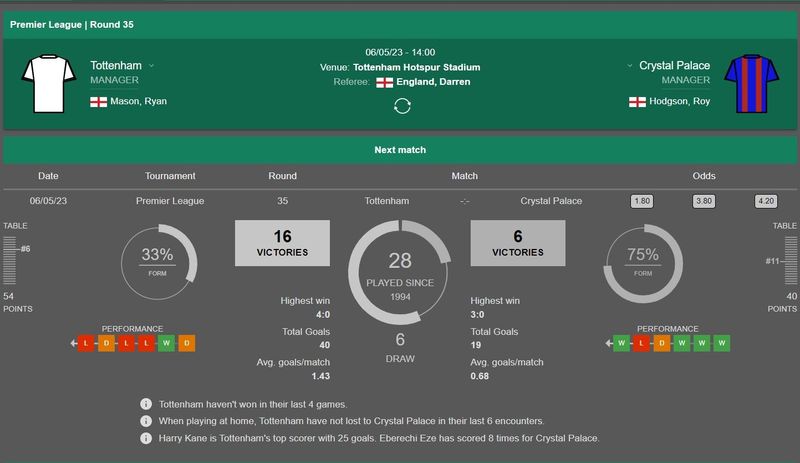The height and width of the screenshot is (463, 800).
Task: Click Tottenham's first red L badge
Action: click(x=86, y=343)
